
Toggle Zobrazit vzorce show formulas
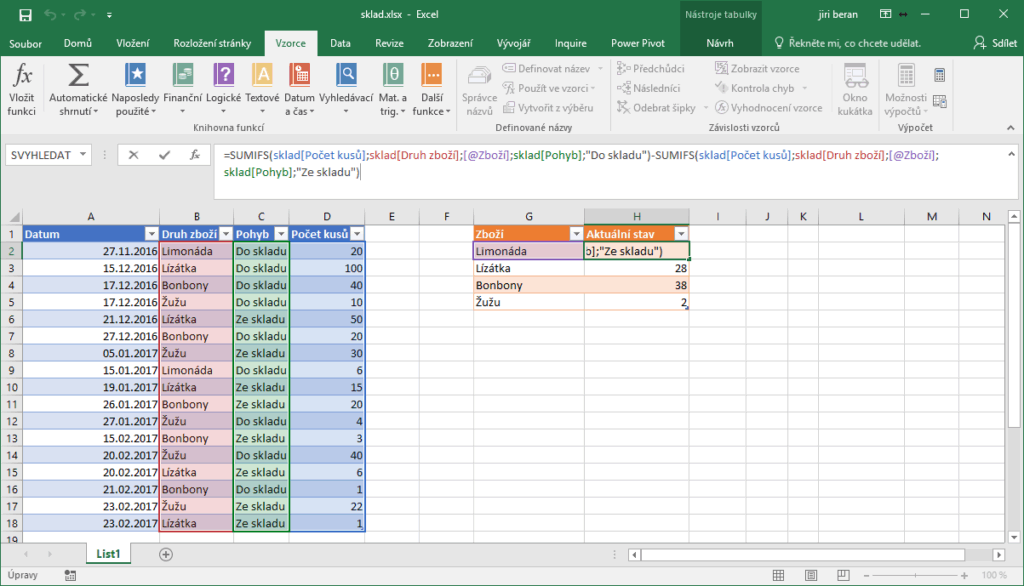pos(757,69)
